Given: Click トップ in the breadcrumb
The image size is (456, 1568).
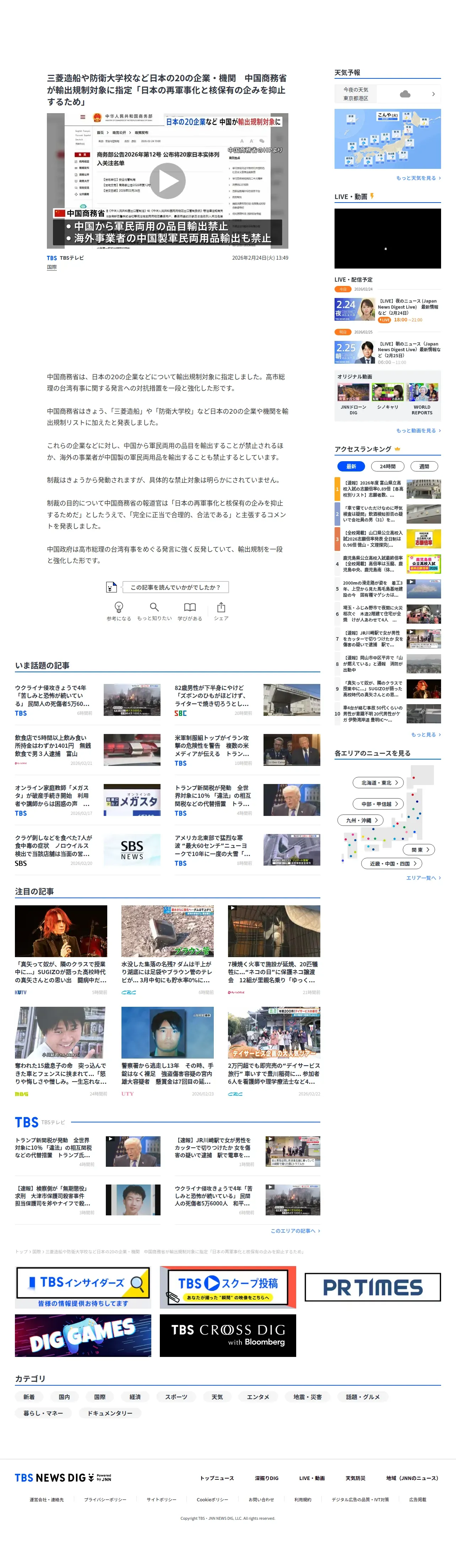Looking at the screenshot, I should tap(21, 1252).
